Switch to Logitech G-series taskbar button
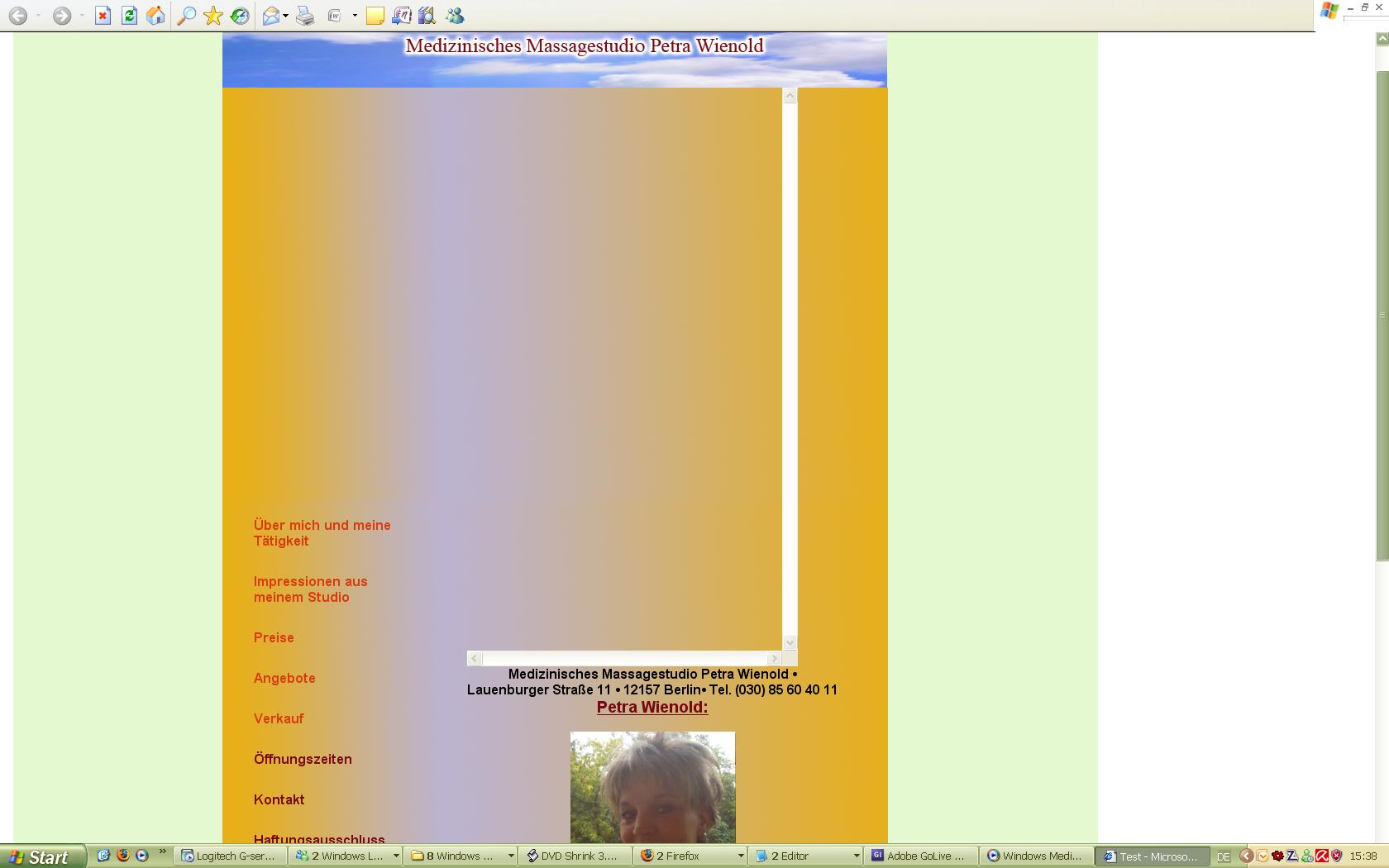This screenshot has width=1389, height=868. 231,856
